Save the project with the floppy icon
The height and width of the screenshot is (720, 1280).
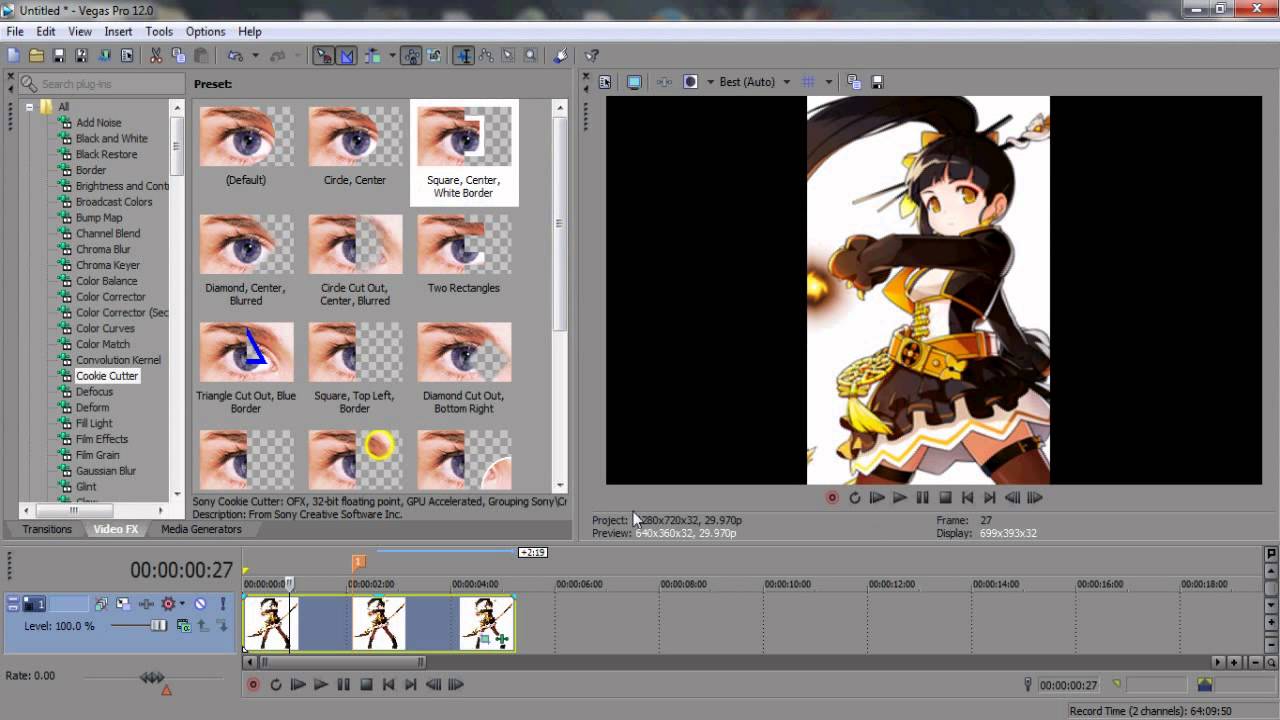point(59,56)
